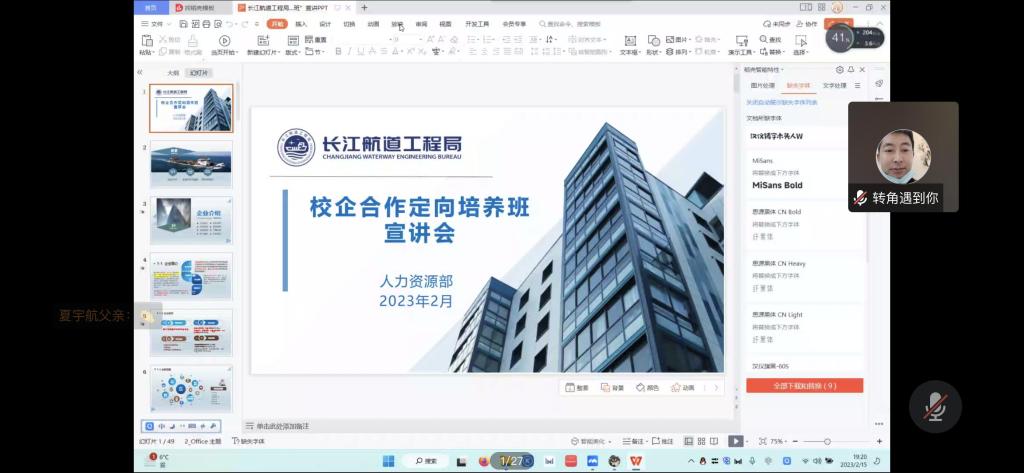Open the font size combo box
The image size is (1024, 473).
coord(407,39)
